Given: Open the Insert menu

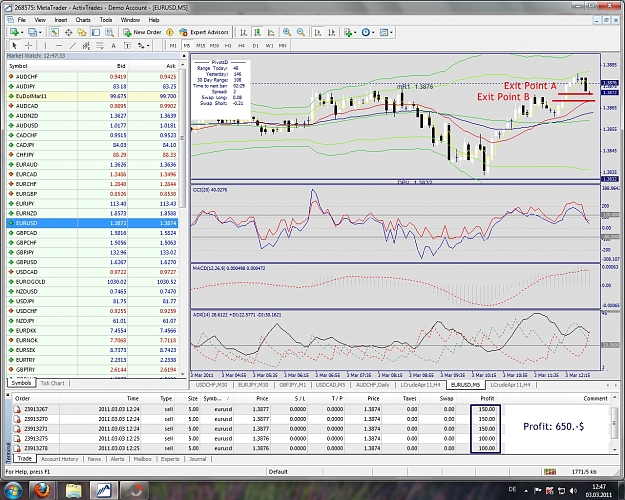Looking at the screenshot, I should tap(61, 20).
